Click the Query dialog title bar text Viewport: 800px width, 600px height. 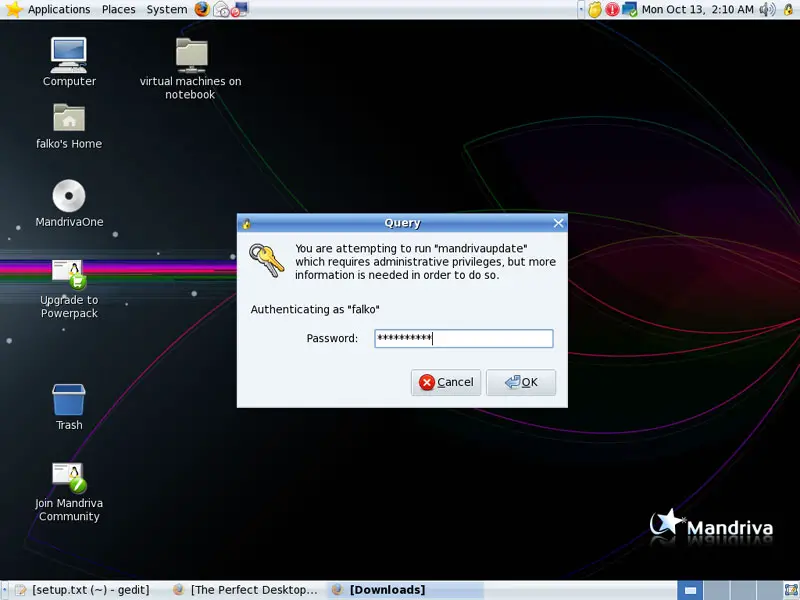tap(402, 223)
